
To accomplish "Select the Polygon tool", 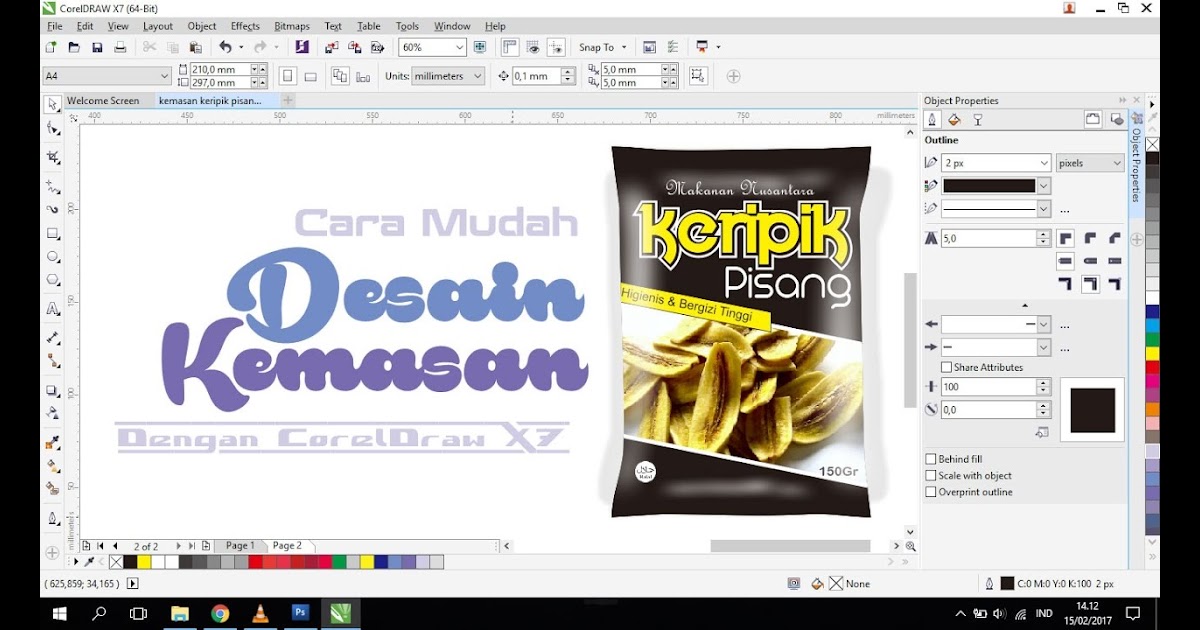I will (x=53, y=281).
